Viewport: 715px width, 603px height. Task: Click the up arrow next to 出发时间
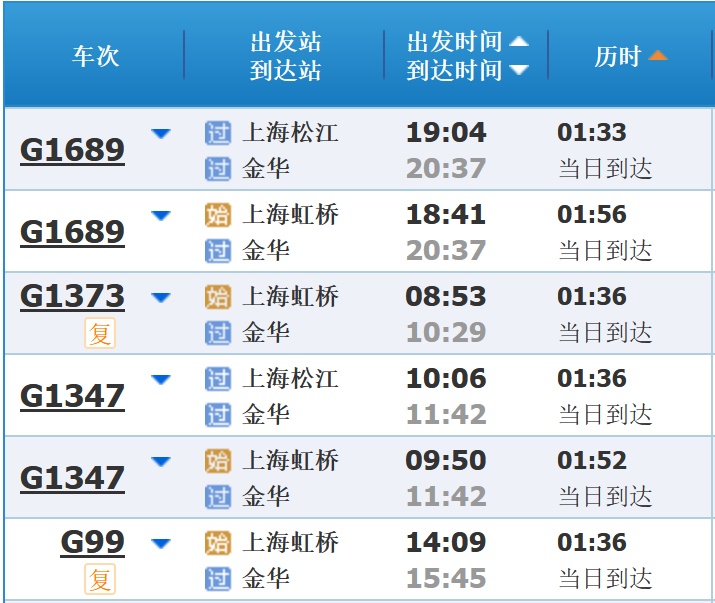(x=518, y=42)
